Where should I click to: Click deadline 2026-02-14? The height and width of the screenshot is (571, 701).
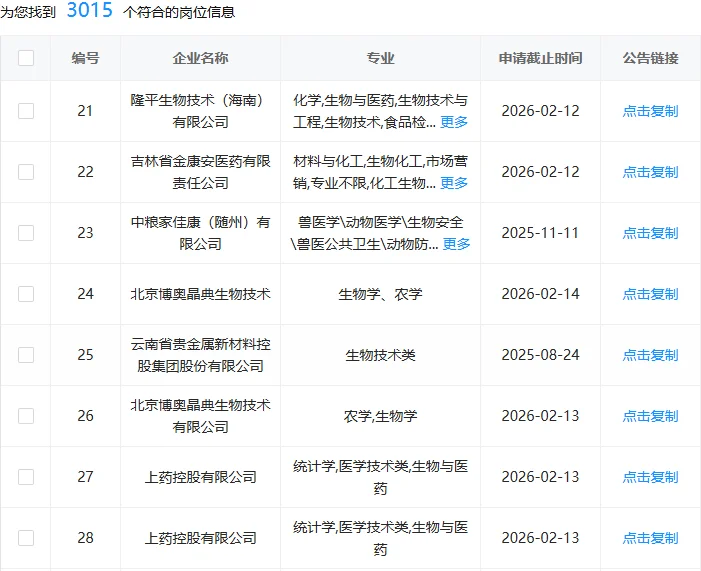(541, 294)
